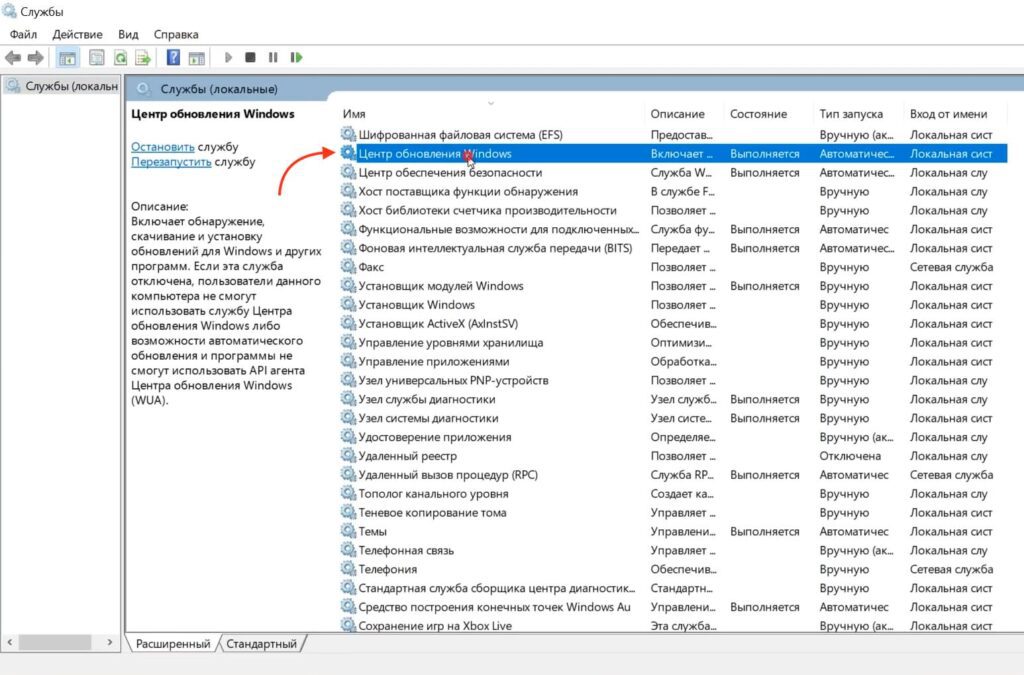Screen dimensions: 1024x675
Task: Toggle the action pane toolbar icon
Action: click(197, 57)
